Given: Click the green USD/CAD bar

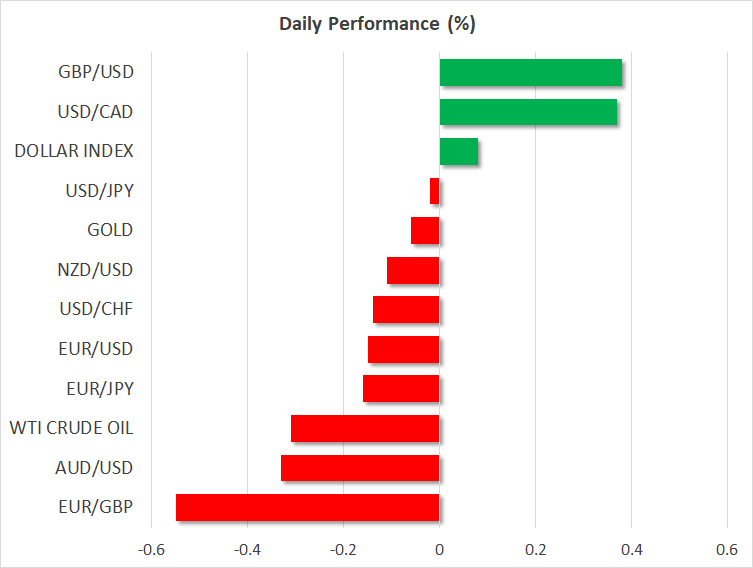Looking at the screenshot, I should click(528, 112).
